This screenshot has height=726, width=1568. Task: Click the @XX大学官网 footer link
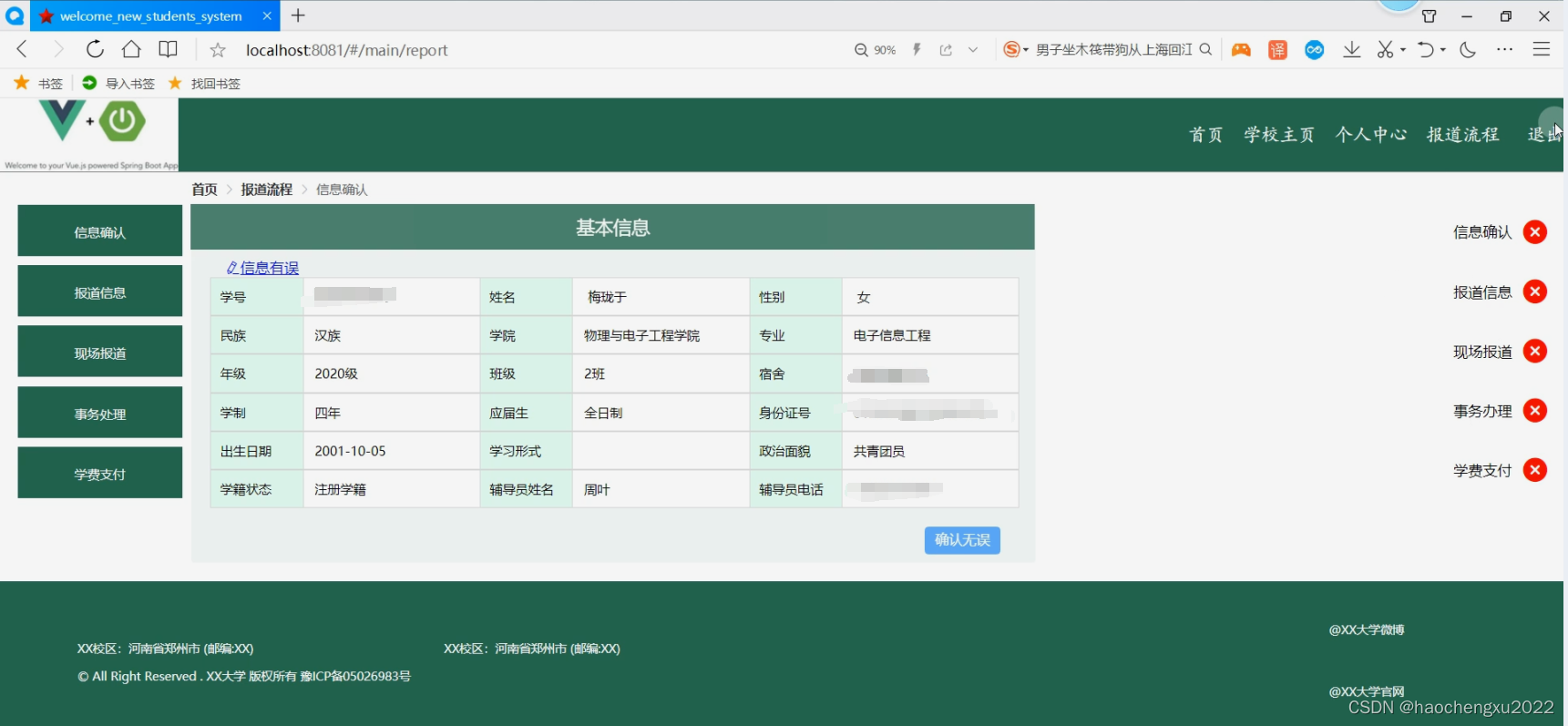point(1366,691)
